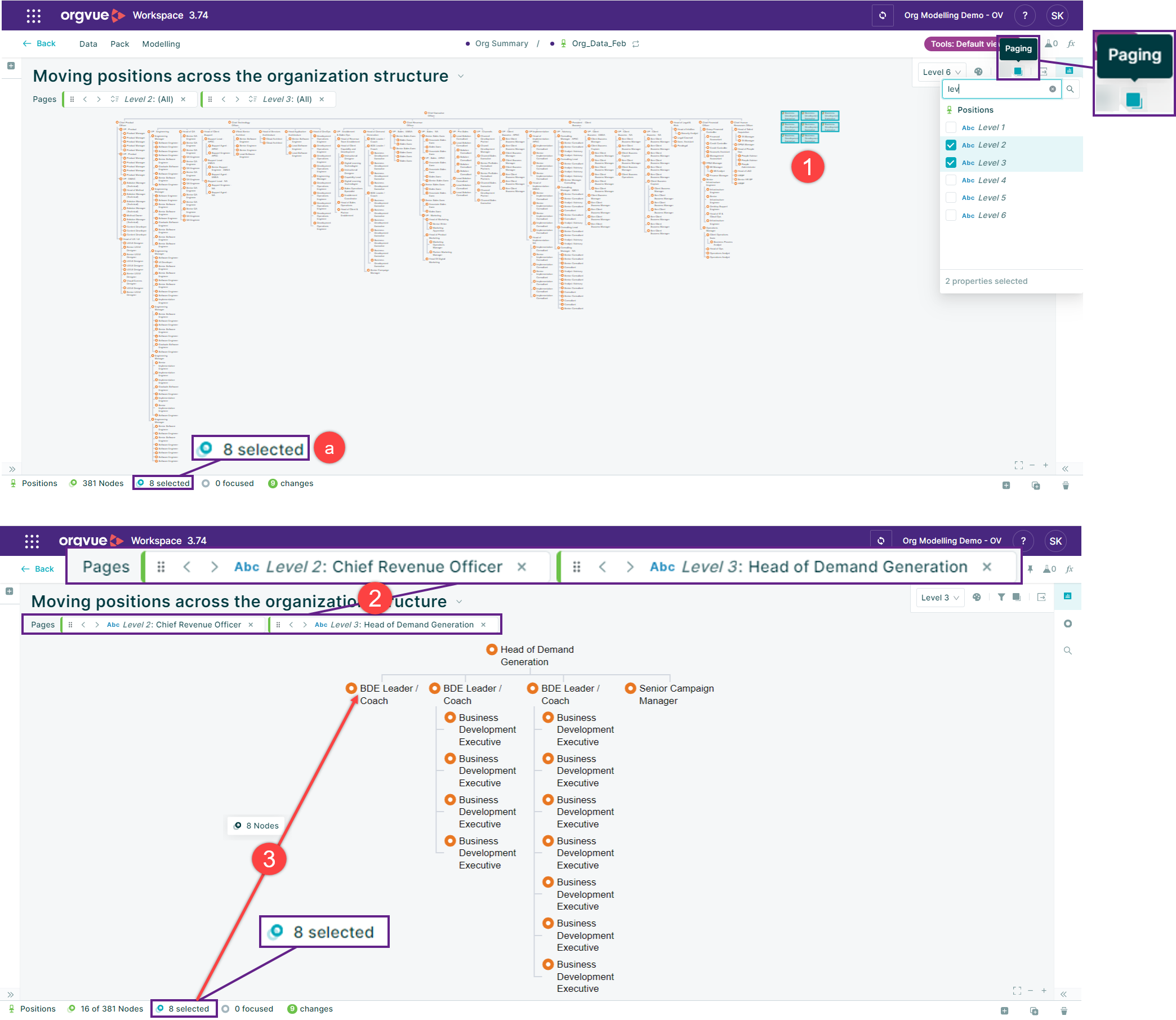Go to next page for Level 2: (All)

(99, 99)
